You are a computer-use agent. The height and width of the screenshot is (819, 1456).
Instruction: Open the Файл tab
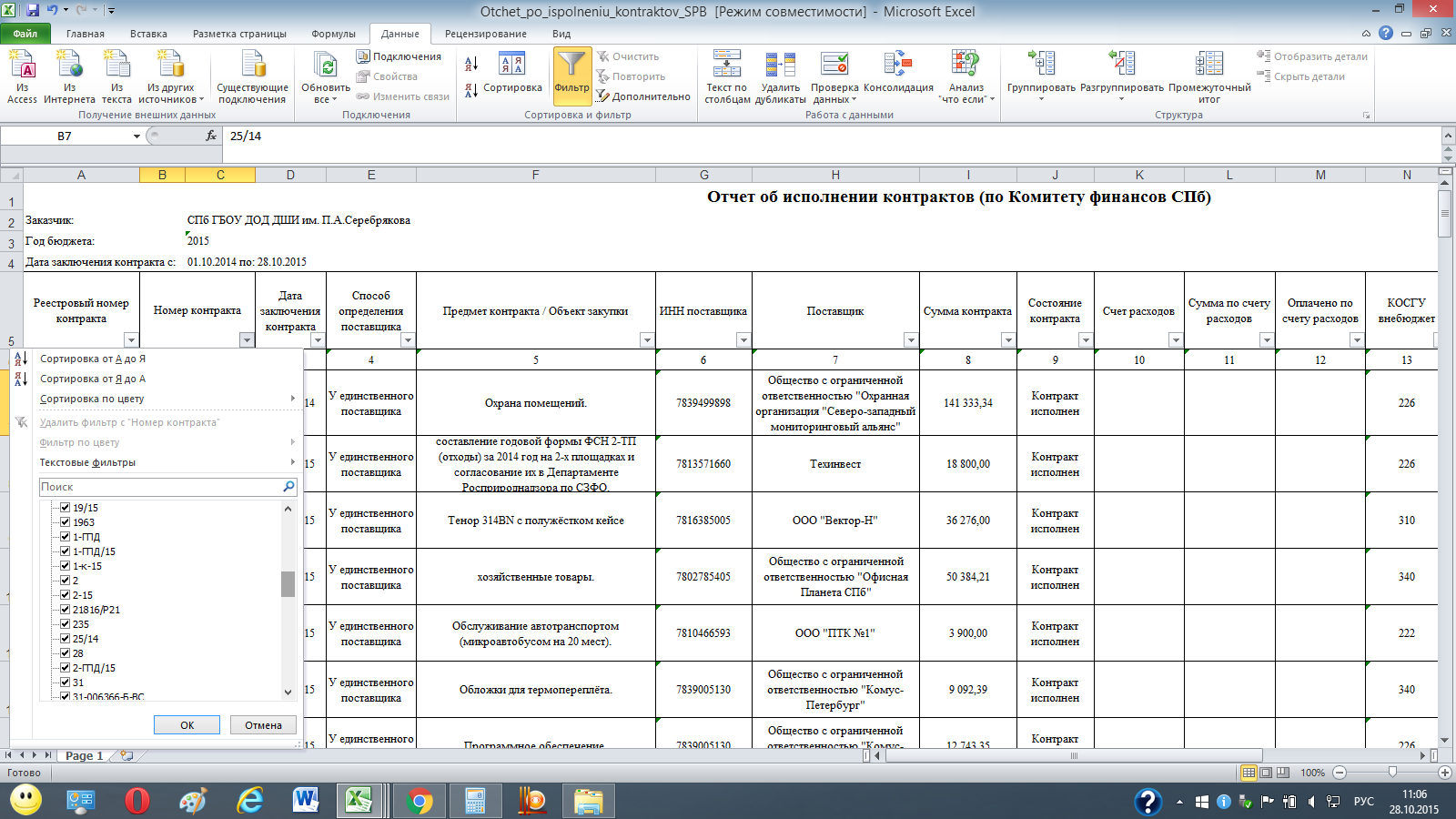pos(25,34)
